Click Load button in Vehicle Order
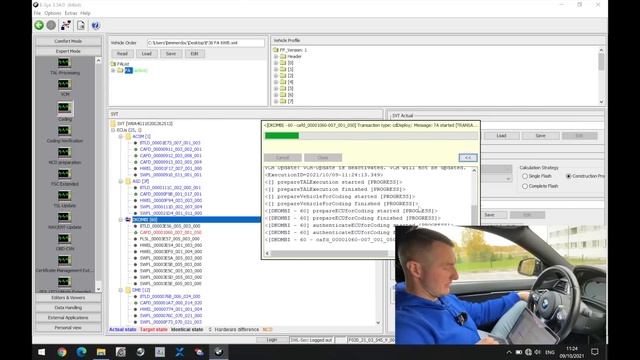 point(147,54)
